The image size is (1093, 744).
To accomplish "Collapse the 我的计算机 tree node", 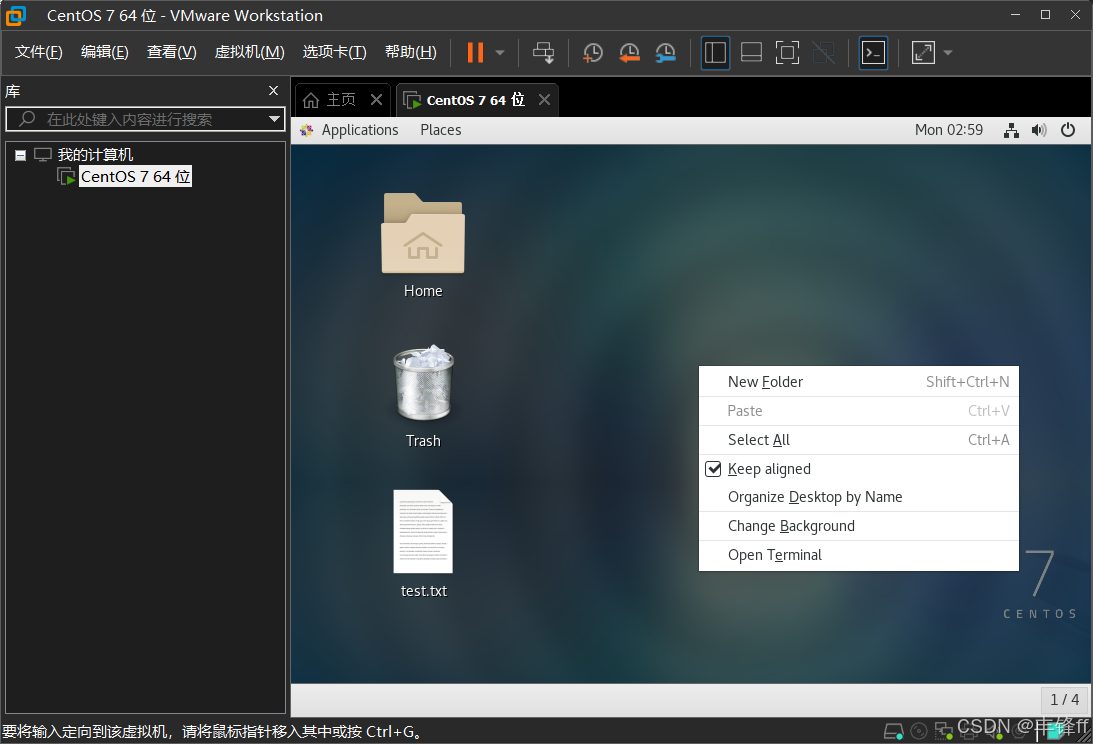I will pyautogui.click(x=20, y=155).
